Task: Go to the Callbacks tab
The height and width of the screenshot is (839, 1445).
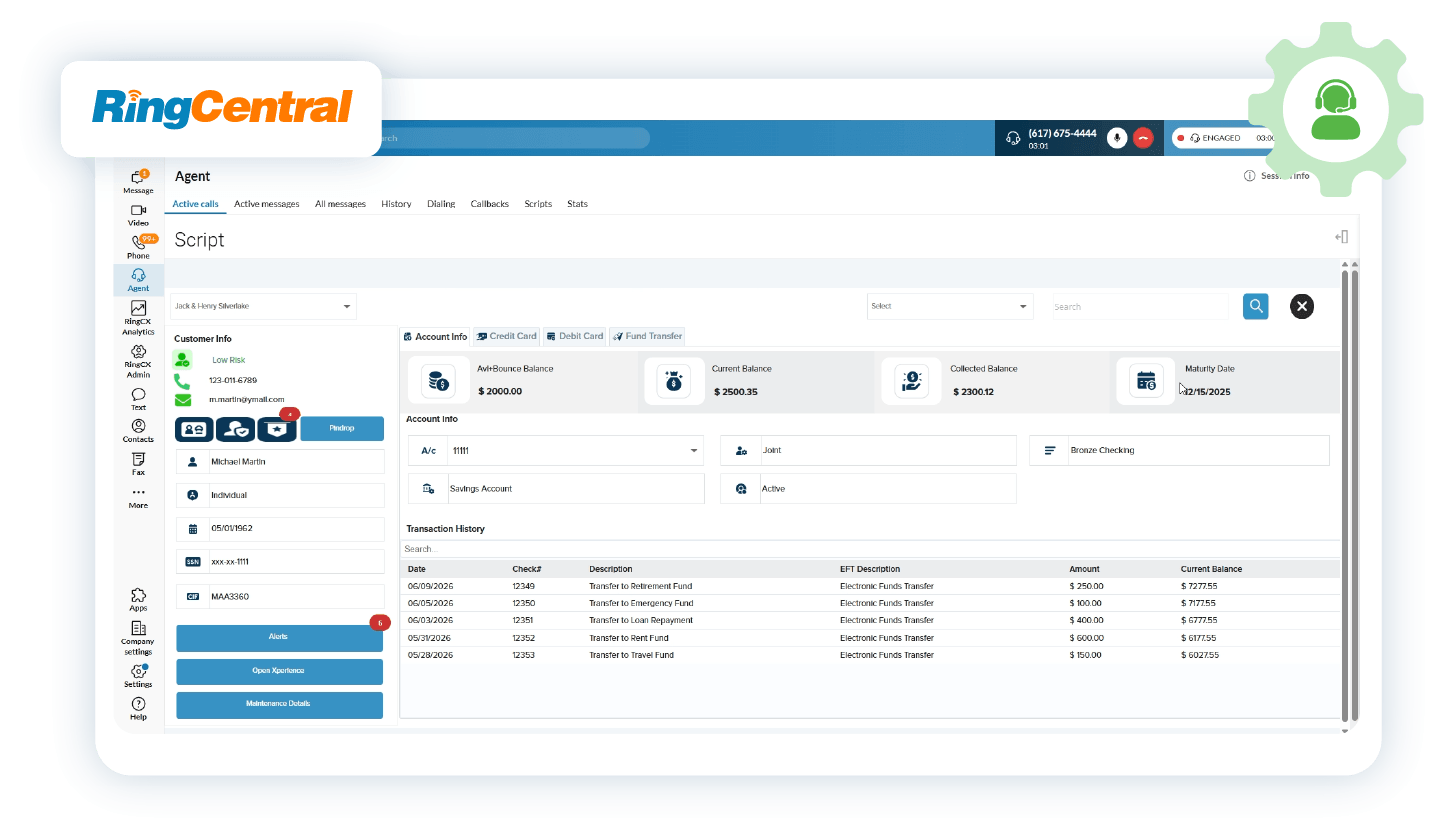Action: 490,204
